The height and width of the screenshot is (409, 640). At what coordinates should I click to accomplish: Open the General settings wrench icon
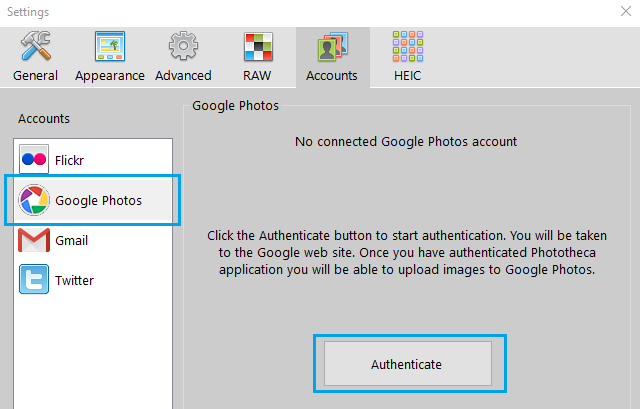tap(36, 46)
